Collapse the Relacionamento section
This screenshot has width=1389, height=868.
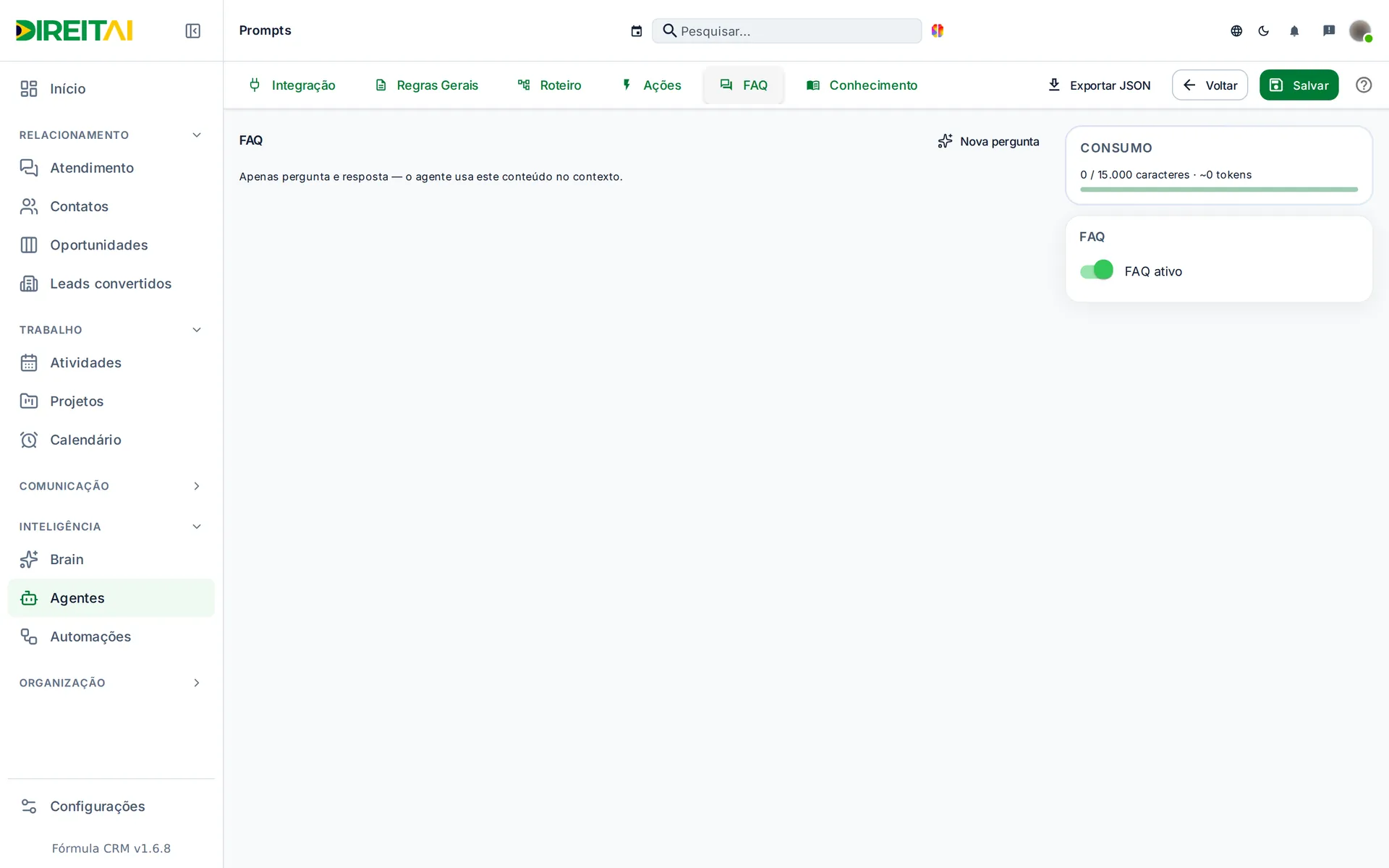coord(111,135)
